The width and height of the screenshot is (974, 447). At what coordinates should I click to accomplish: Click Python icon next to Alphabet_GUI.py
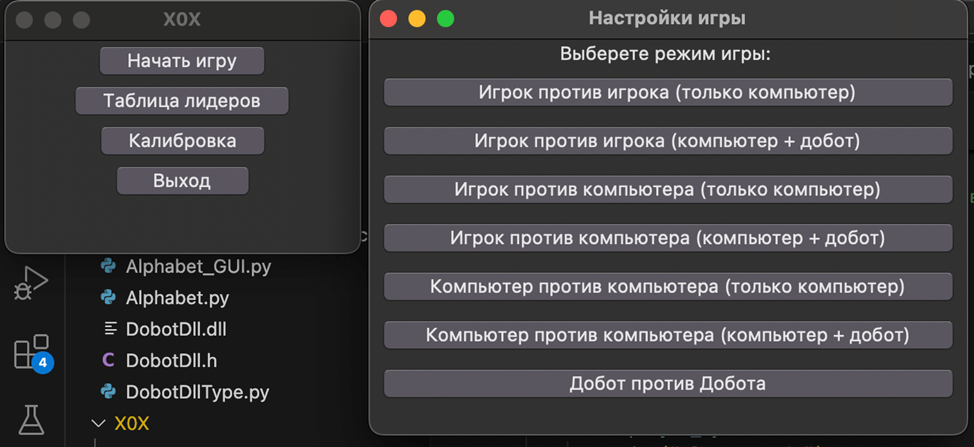point(109,266)
